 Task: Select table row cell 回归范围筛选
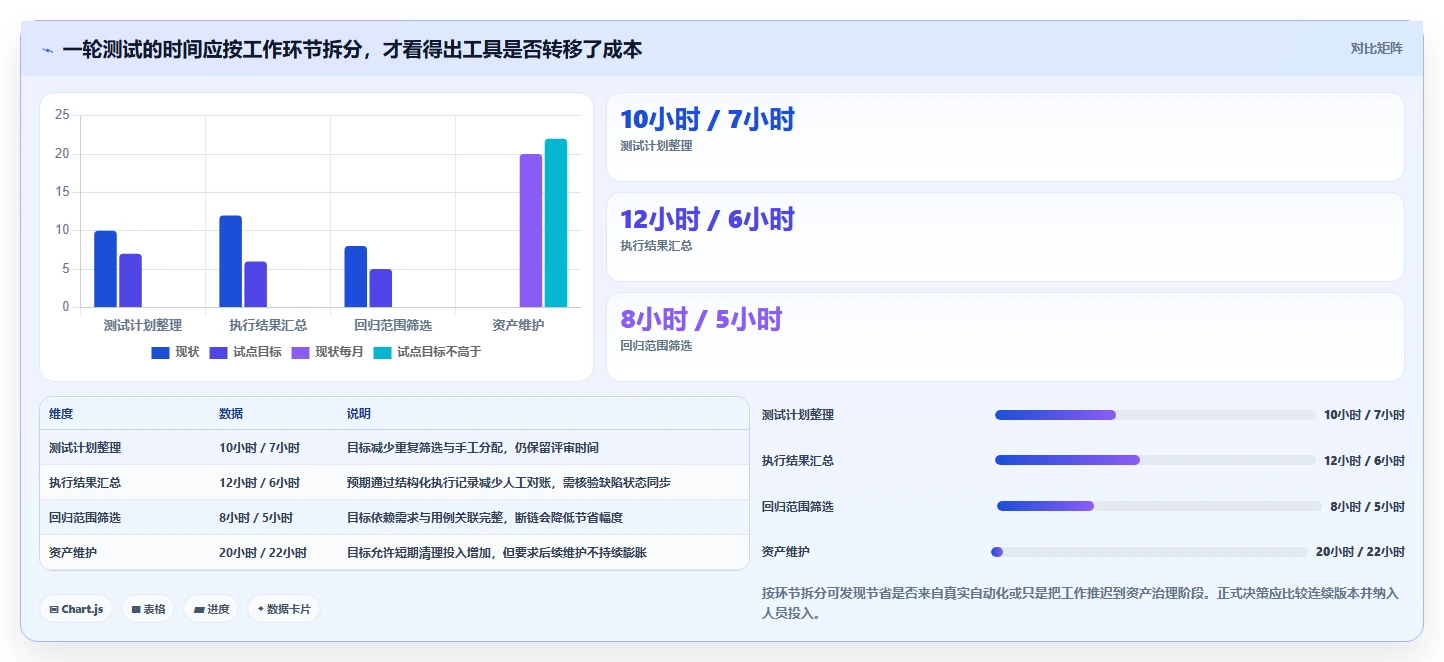[85, 518]
